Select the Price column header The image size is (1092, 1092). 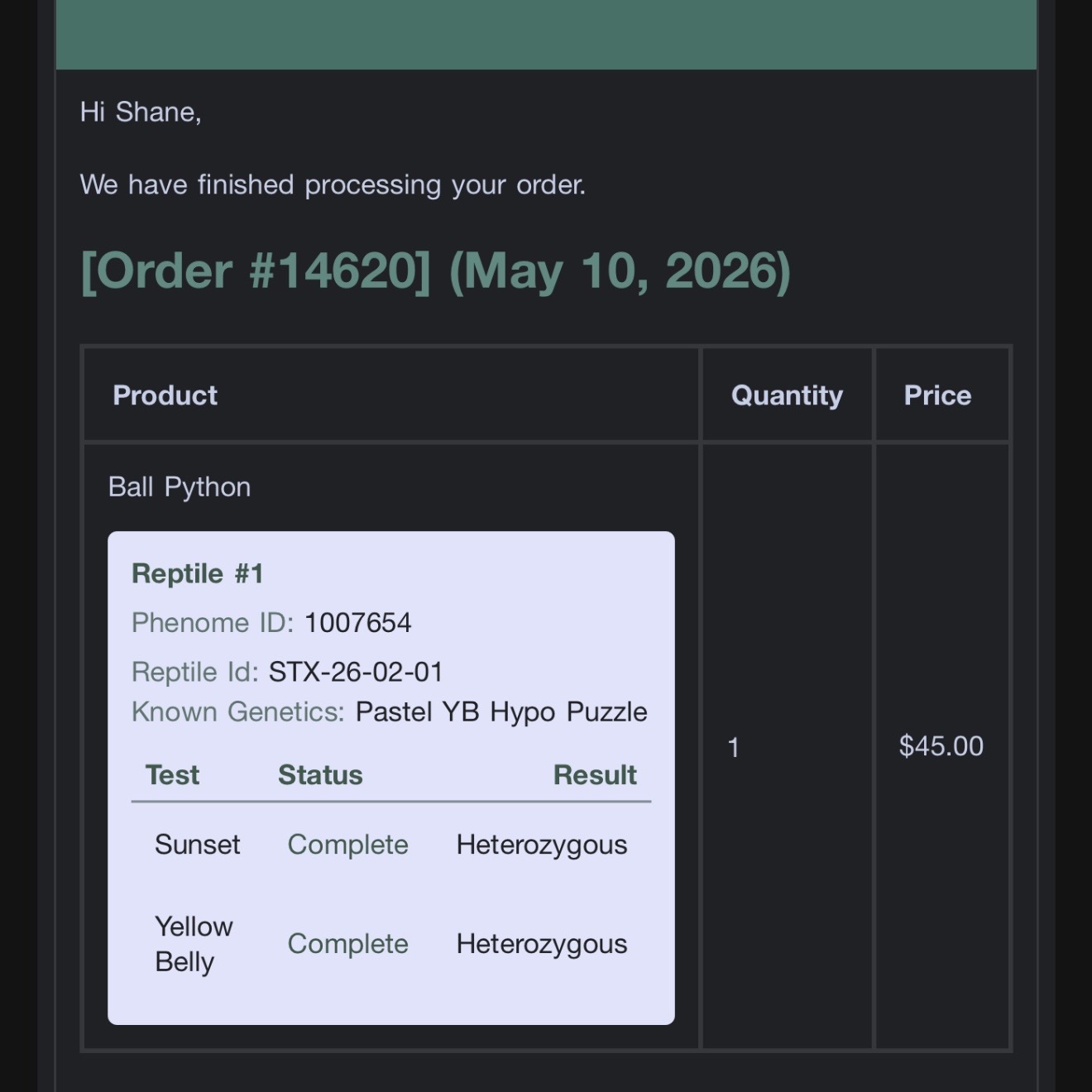(x=937, y=395)
